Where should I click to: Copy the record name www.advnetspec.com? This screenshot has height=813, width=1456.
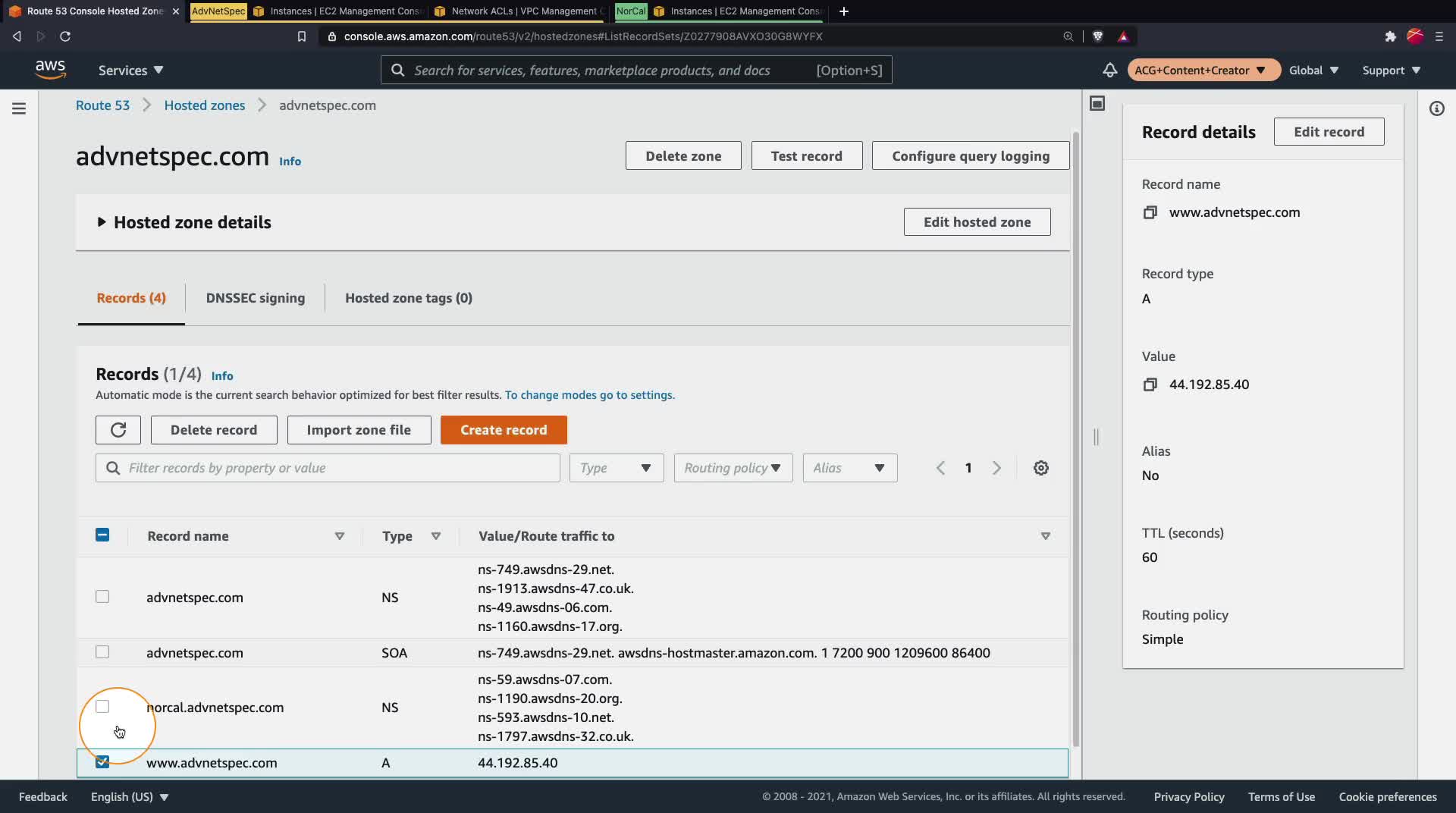(1150, 212)
